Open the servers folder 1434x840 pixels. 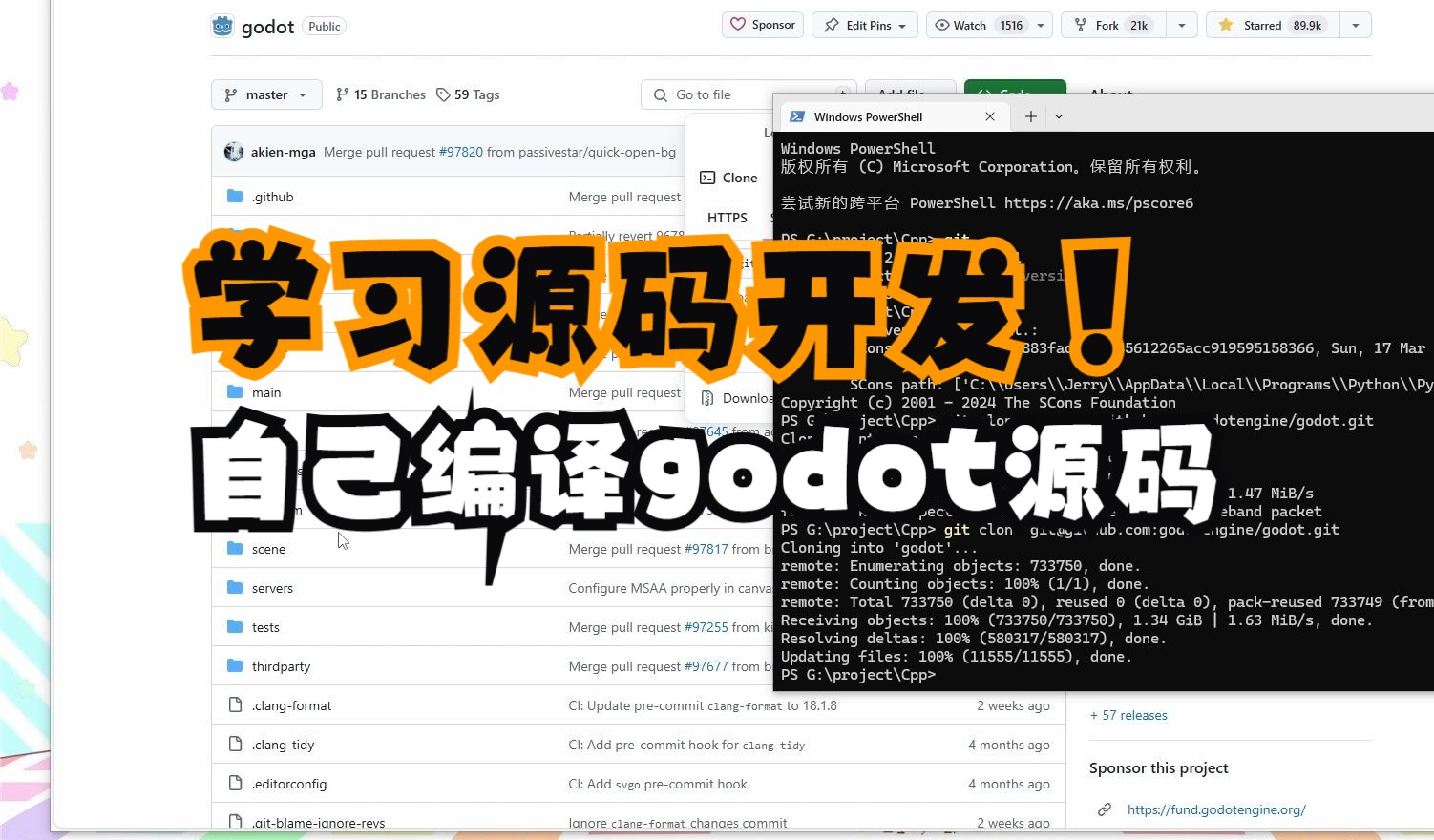272,588
